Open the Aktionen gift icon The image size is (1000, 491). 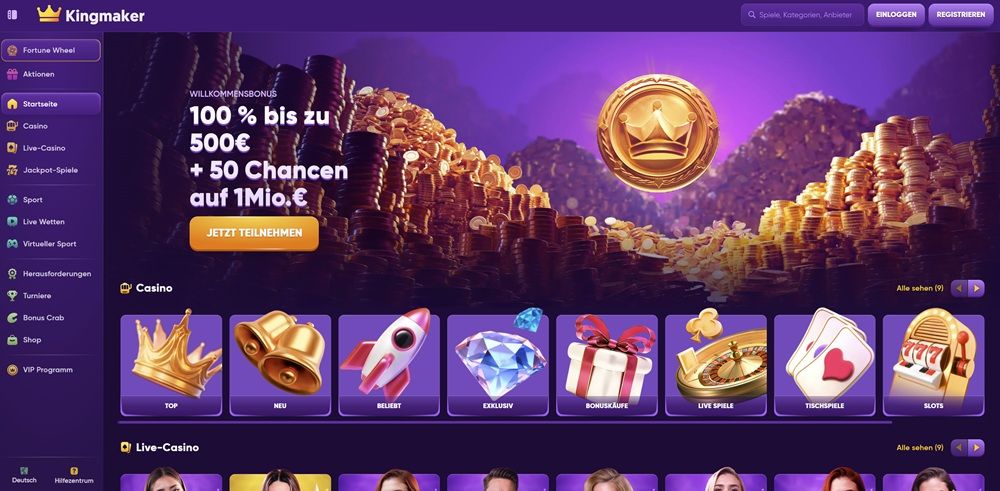pos(12,74)
